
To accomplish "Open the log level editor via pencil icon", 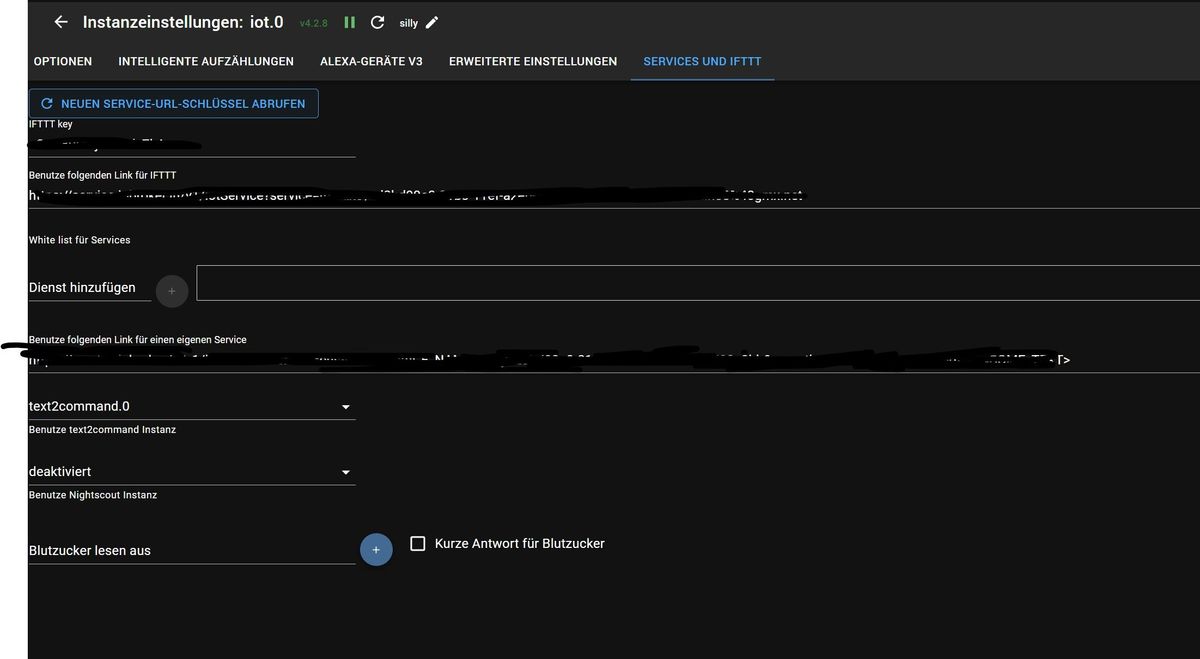I will (x=432, y=22).
